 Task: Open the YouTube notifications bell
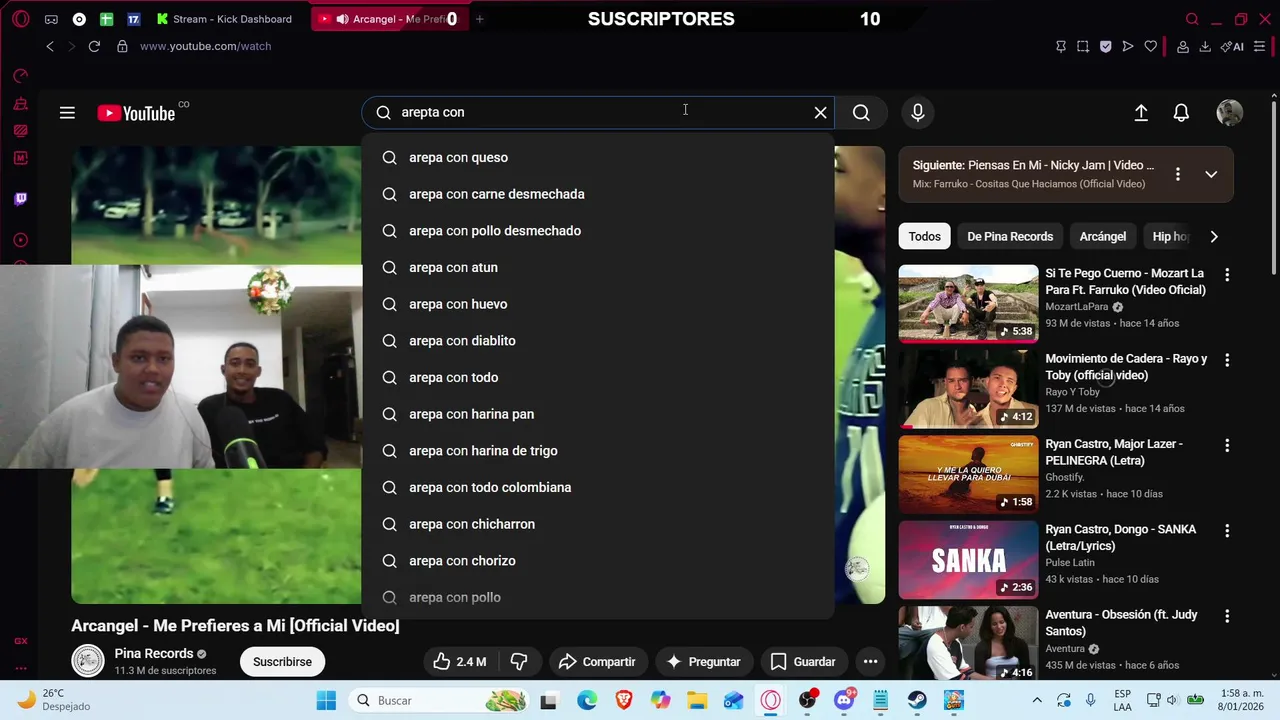[1181, 113]
